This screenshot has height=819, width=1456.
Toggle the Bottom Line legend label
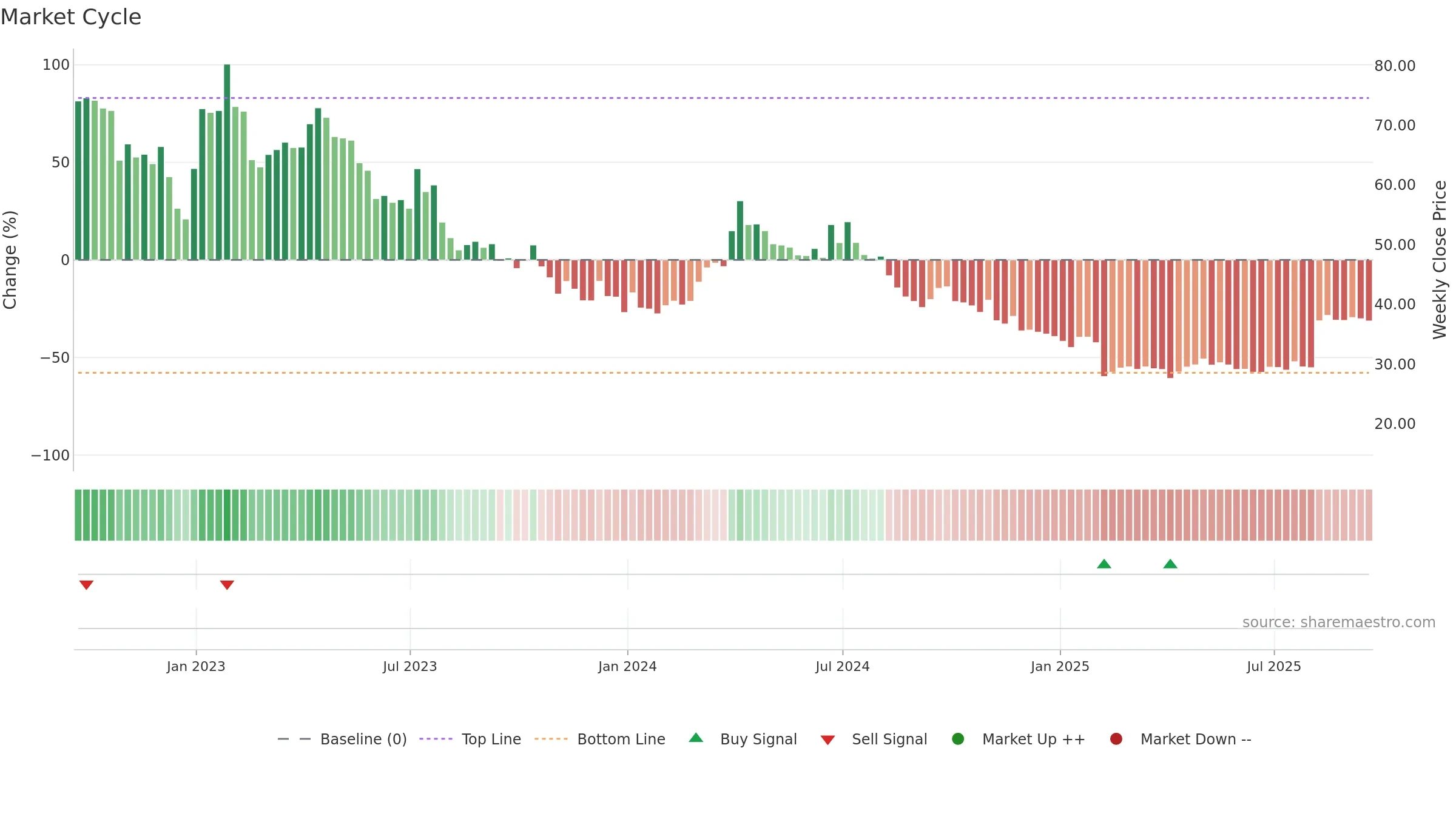(621, 740)
